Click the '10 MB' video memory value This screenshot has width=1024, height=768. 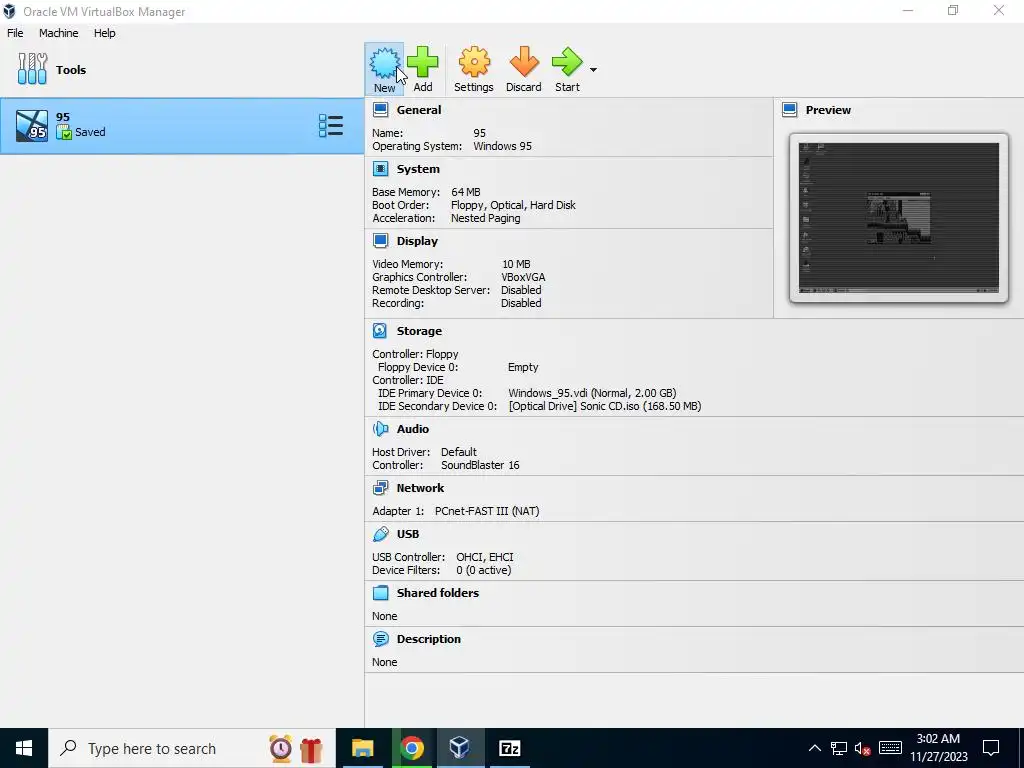tap(516, 264)
